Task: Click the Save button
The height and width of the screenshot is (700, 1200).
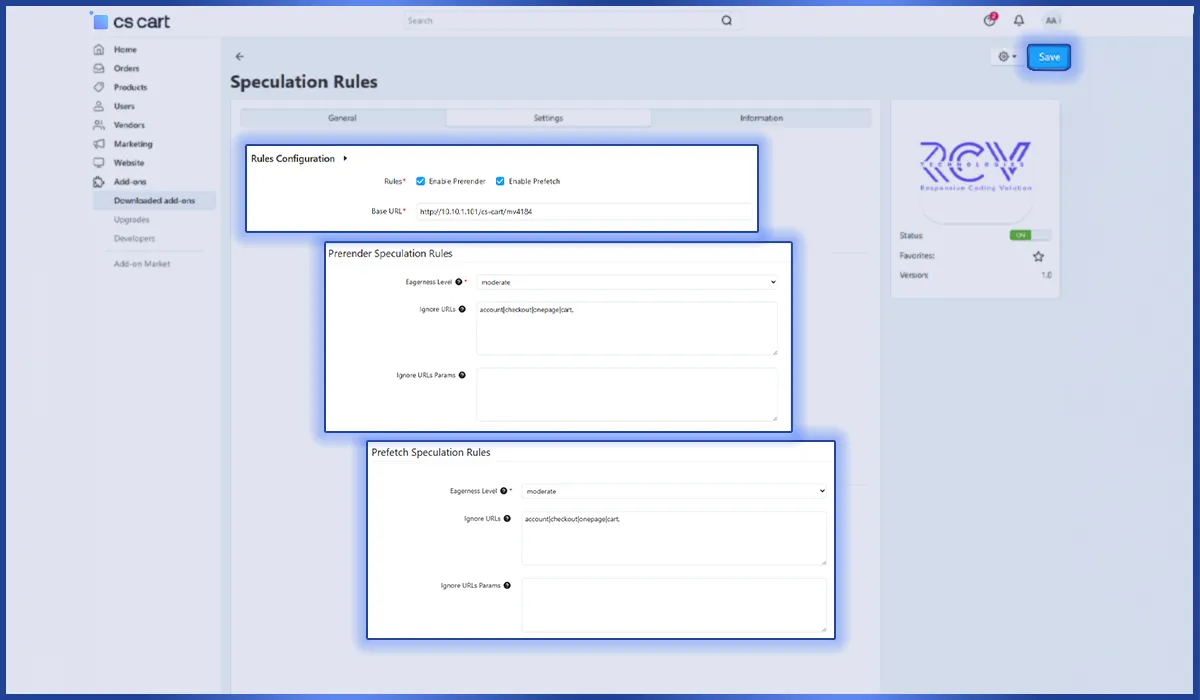Action: [1049, 57]
